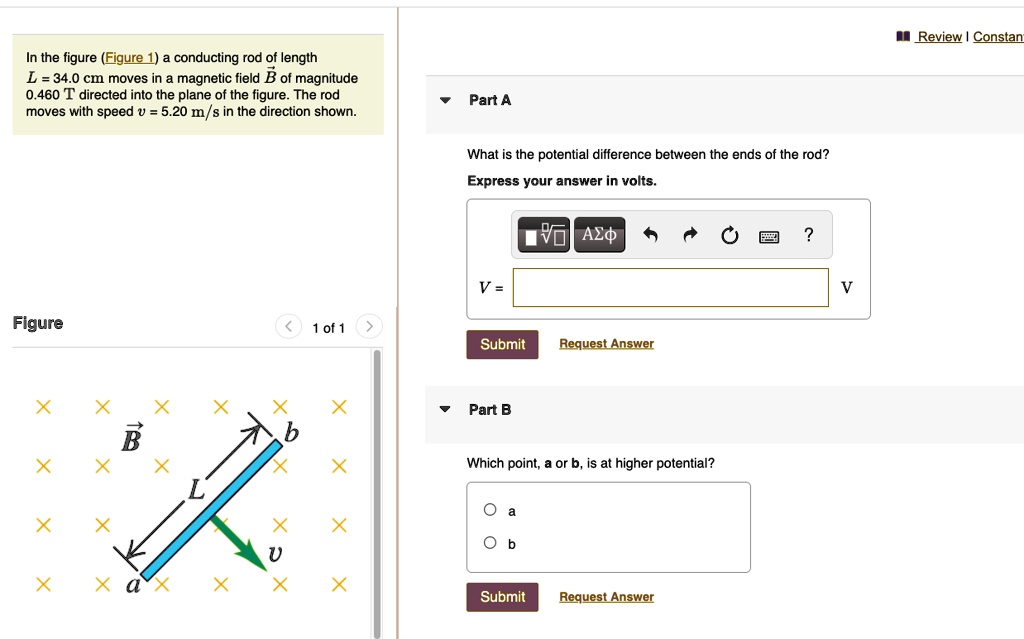Click Request Answer link for Part B
Screen dimensions: 1024x639
[x=606, y=597]
